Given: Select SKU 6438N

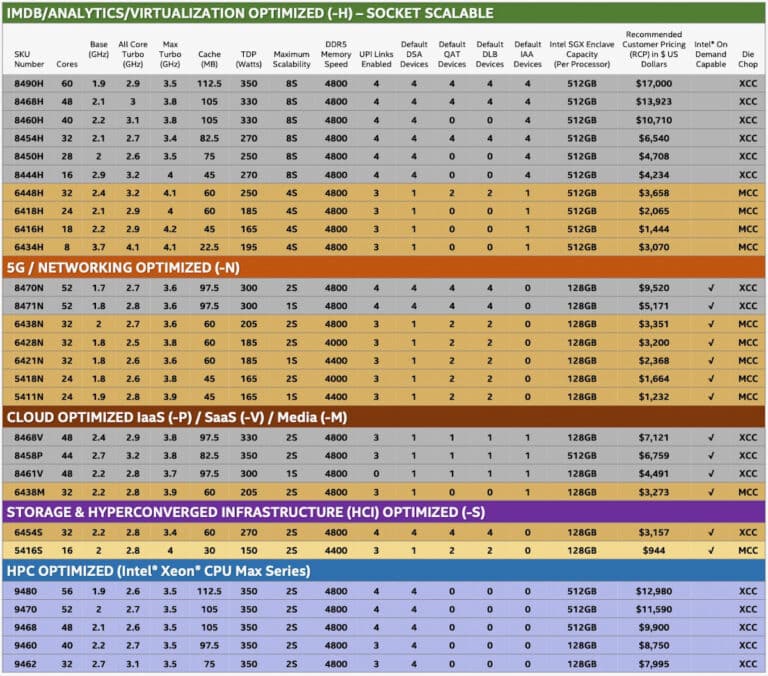Looking at the screenshot, I should [x=29, y=324].
